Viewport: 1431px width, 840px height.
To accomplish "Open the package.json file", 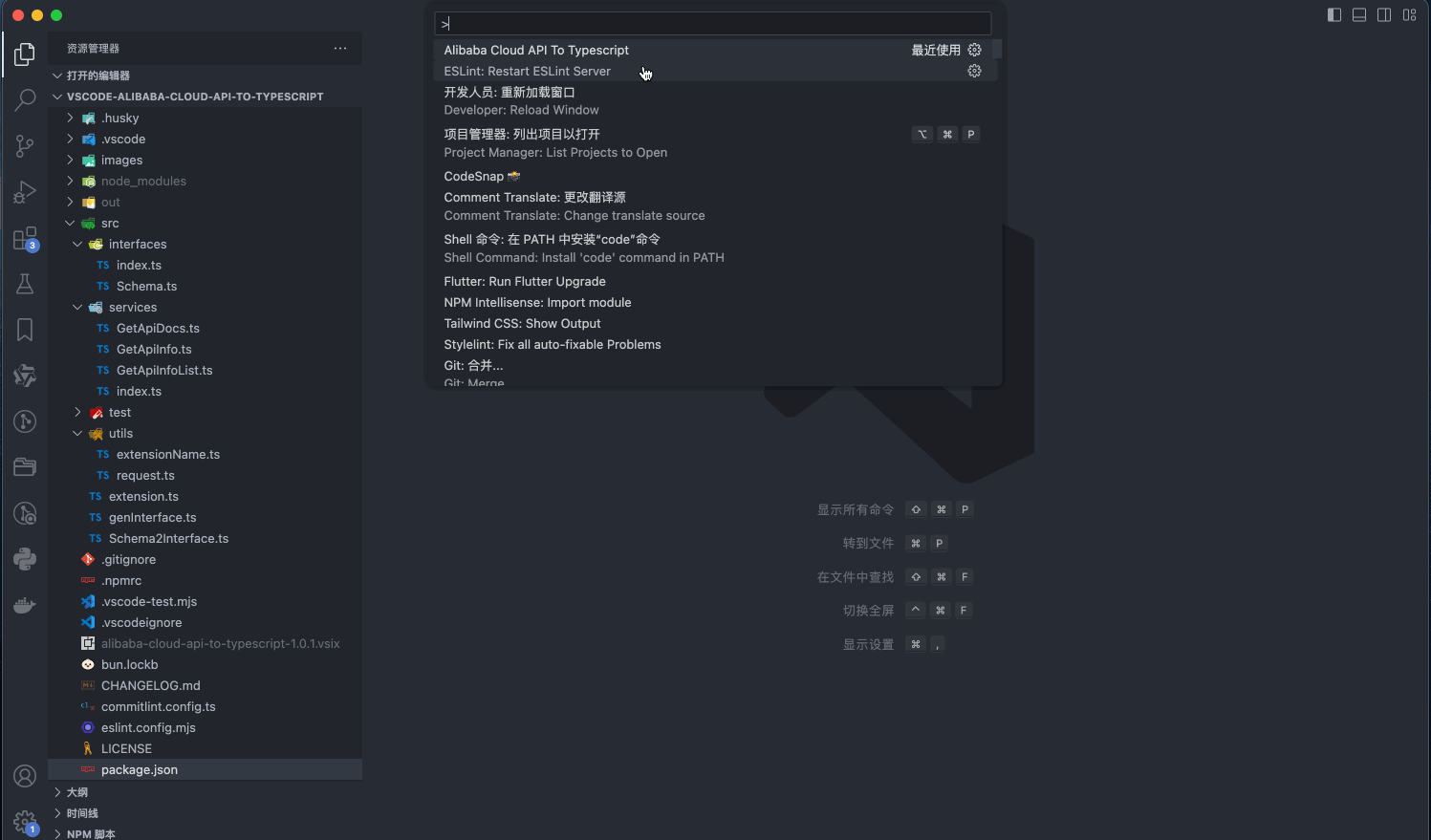I will pyautogui.click(x=205, y=769).
